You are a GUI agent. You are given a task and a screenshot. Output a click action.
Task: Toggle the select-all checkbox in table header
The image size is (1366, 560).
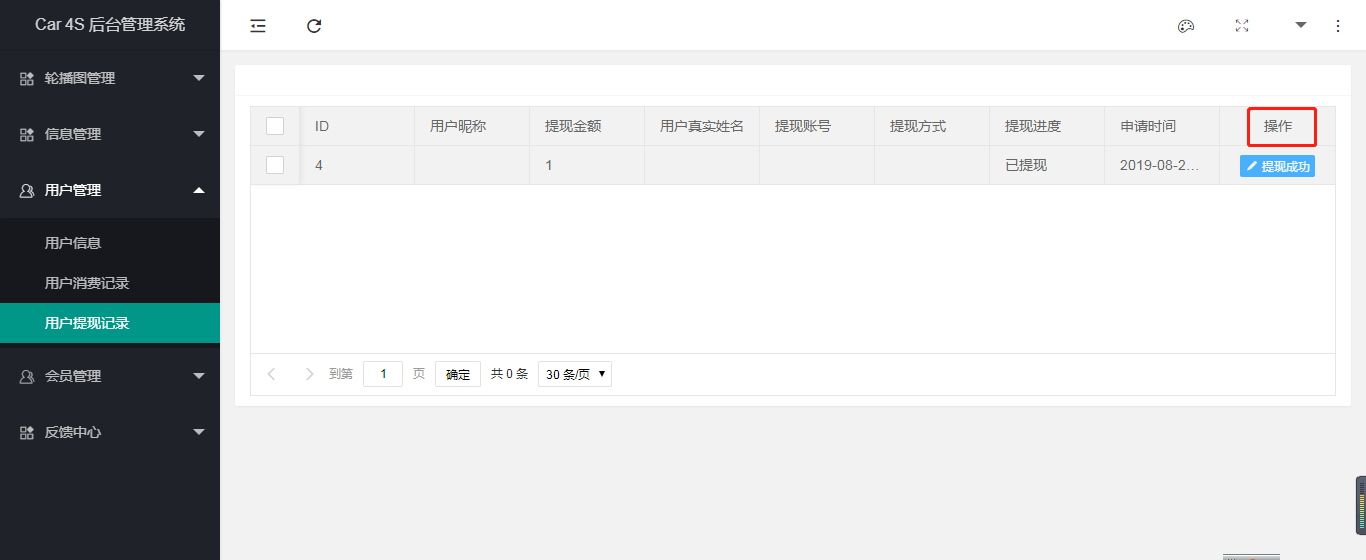click(x=275, y=126)
